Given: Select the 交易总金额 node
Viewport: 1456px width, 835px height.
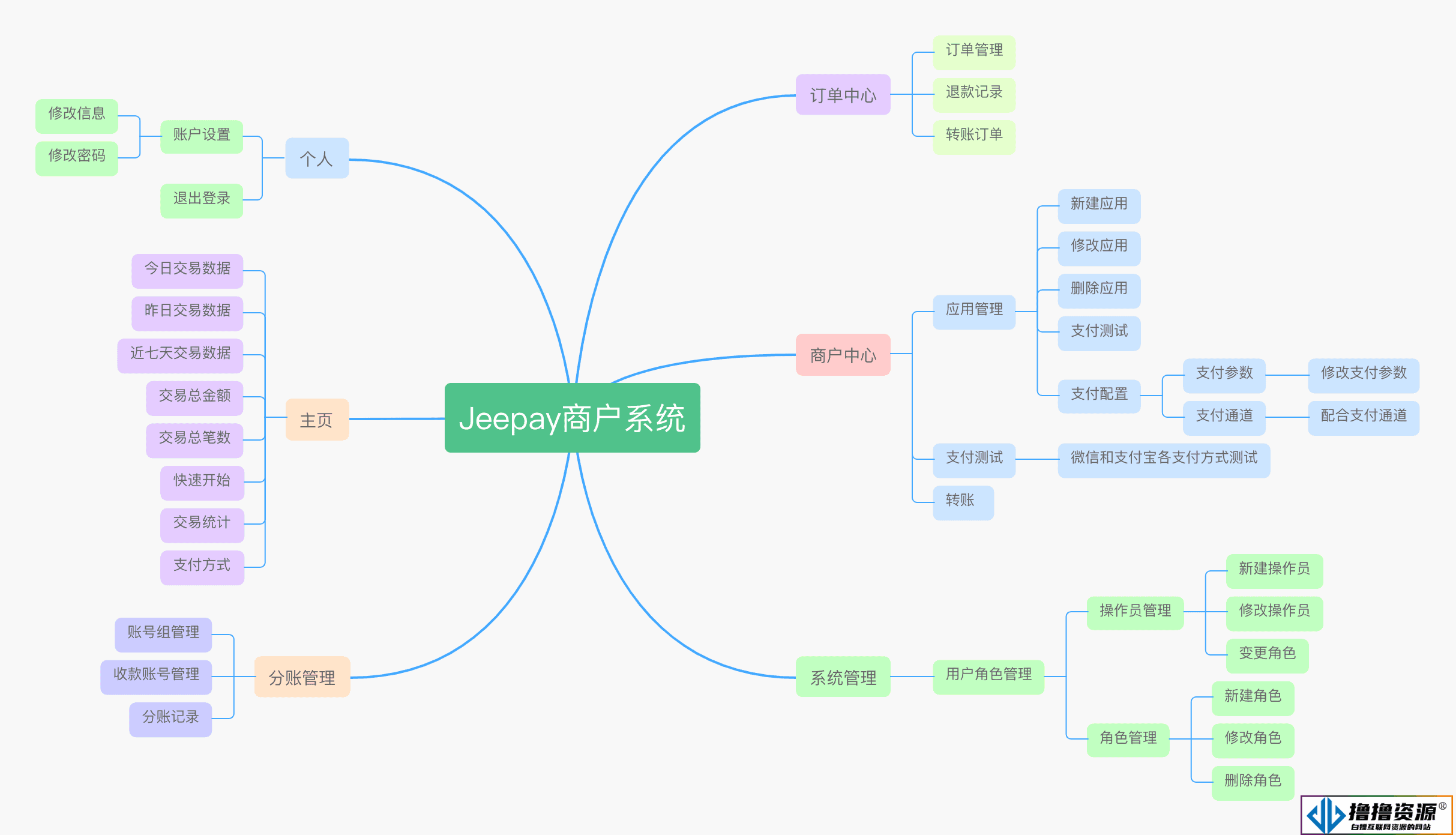Looking at the screenshot, I should [194, 398].
